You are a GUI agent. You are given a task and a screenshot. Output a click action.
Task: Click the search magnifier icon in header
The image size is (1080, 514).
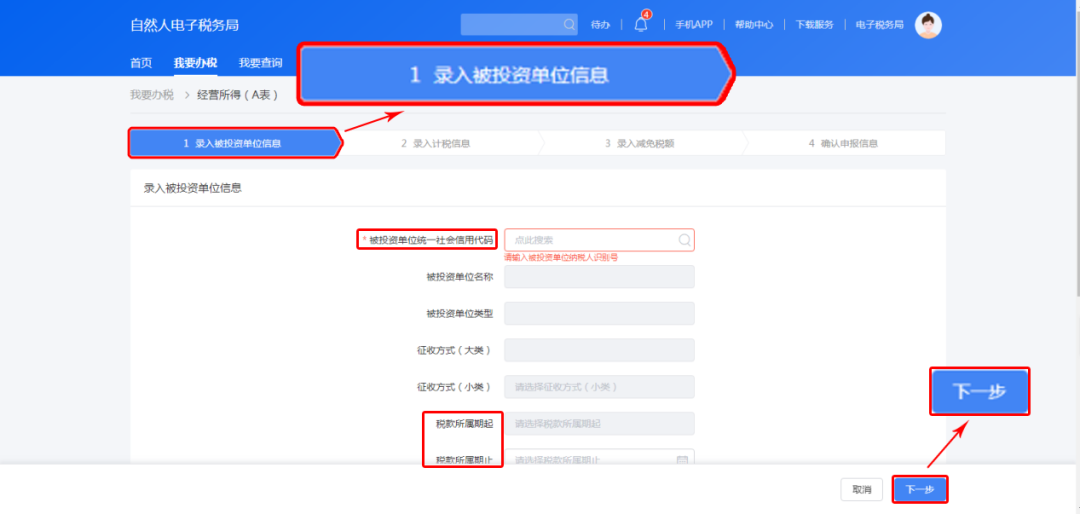point(570,25)
